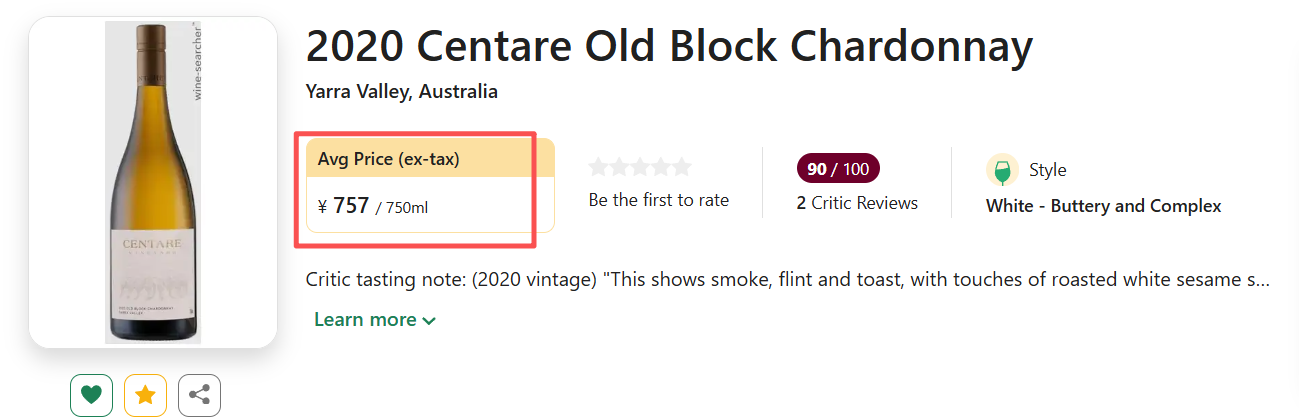The height and width of the screenshot is (420, 1299).
Task: Open White - Buttery and Complex style
Action: 1103,206
